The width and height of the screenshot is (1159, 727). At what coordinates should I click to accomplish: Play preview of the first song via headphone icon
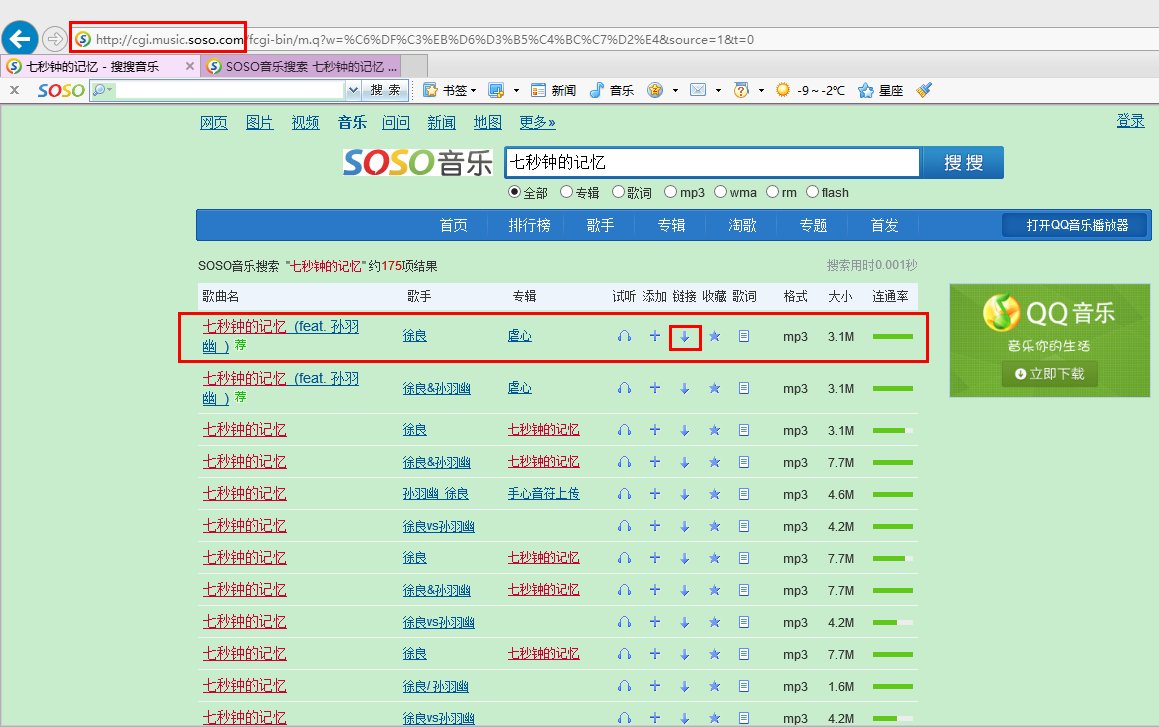click(x=624, y=337)
